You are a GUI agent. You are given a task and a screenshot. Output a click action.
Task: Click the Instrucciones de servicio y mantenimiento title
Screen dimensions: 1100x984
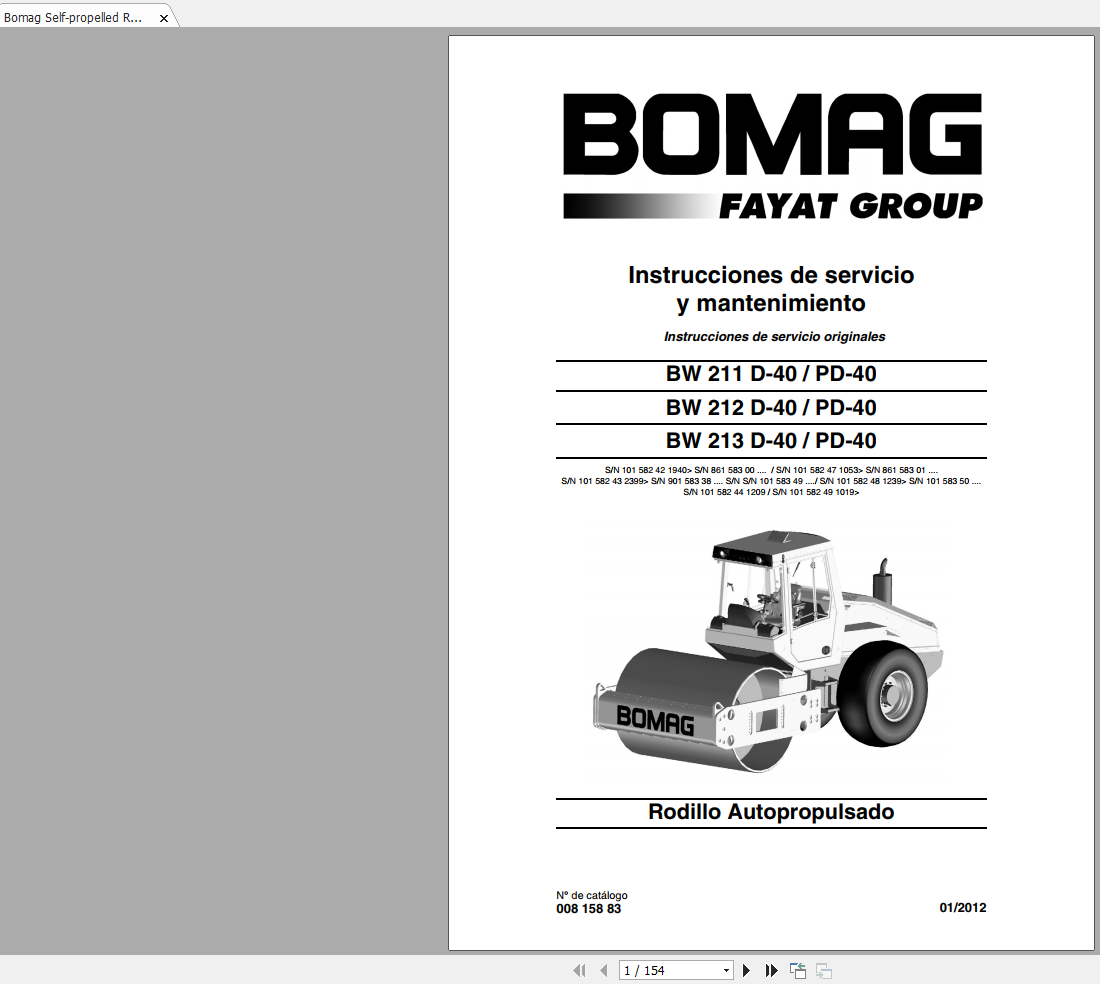(771, 289)
